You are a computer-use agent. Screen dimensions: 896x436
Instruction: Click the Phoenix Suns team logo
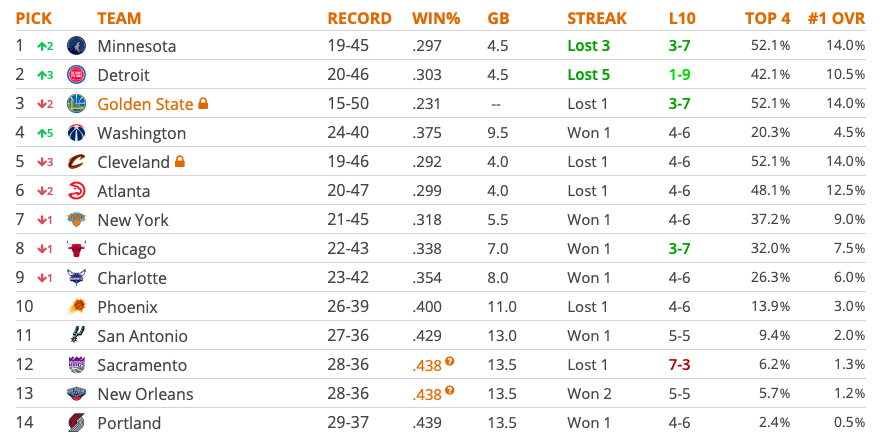pyautogui.click(x=76, y=307)
